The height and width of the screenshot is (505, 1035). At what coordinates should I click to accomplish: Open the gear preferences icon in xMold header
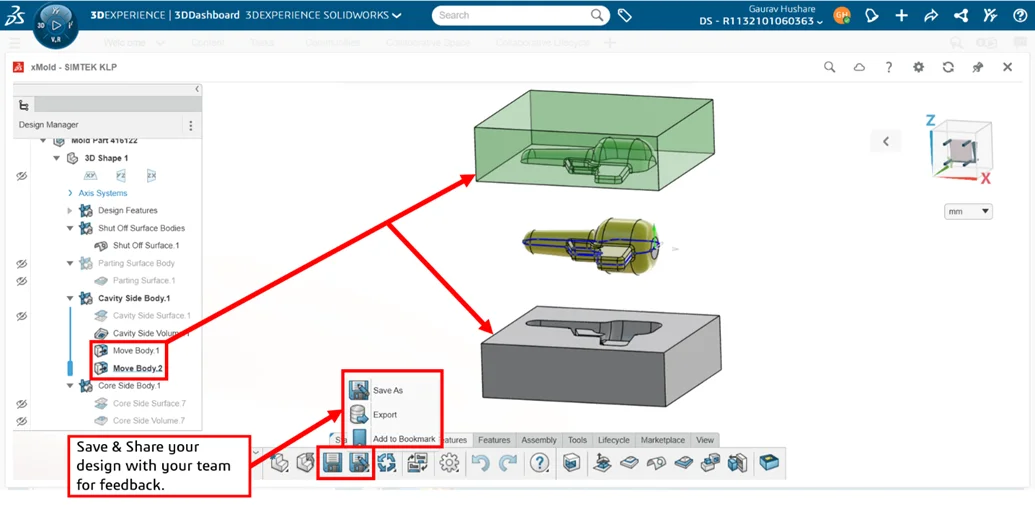click(918, 67)
